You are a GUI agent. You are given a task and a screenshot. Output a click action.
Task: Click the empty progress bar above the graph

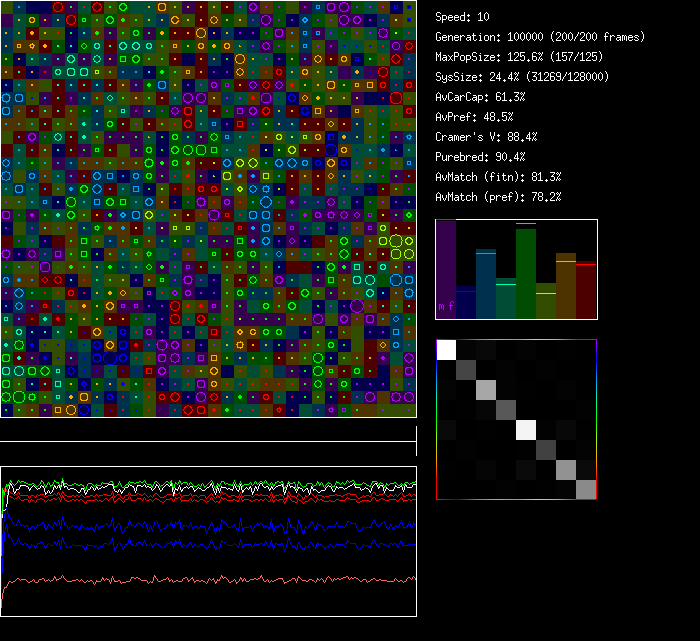[x=208, y=431]
